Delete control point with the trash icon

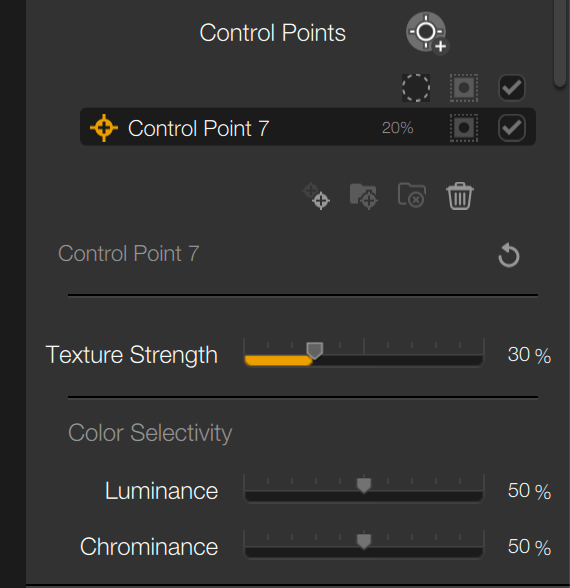coord(460,196)
